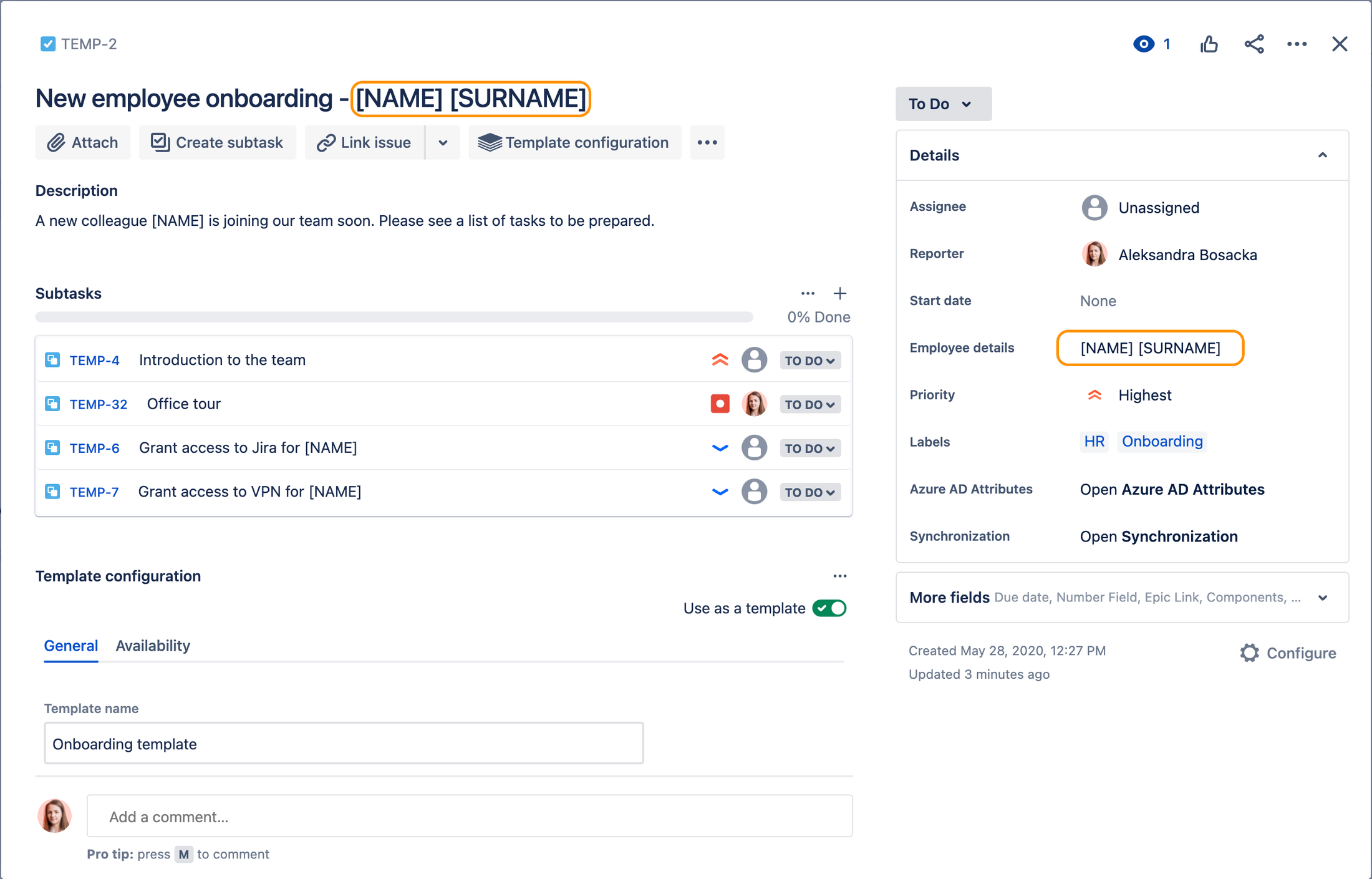1372x879 pixels.
Task: Open the share icon
Action: (1254, 44)
